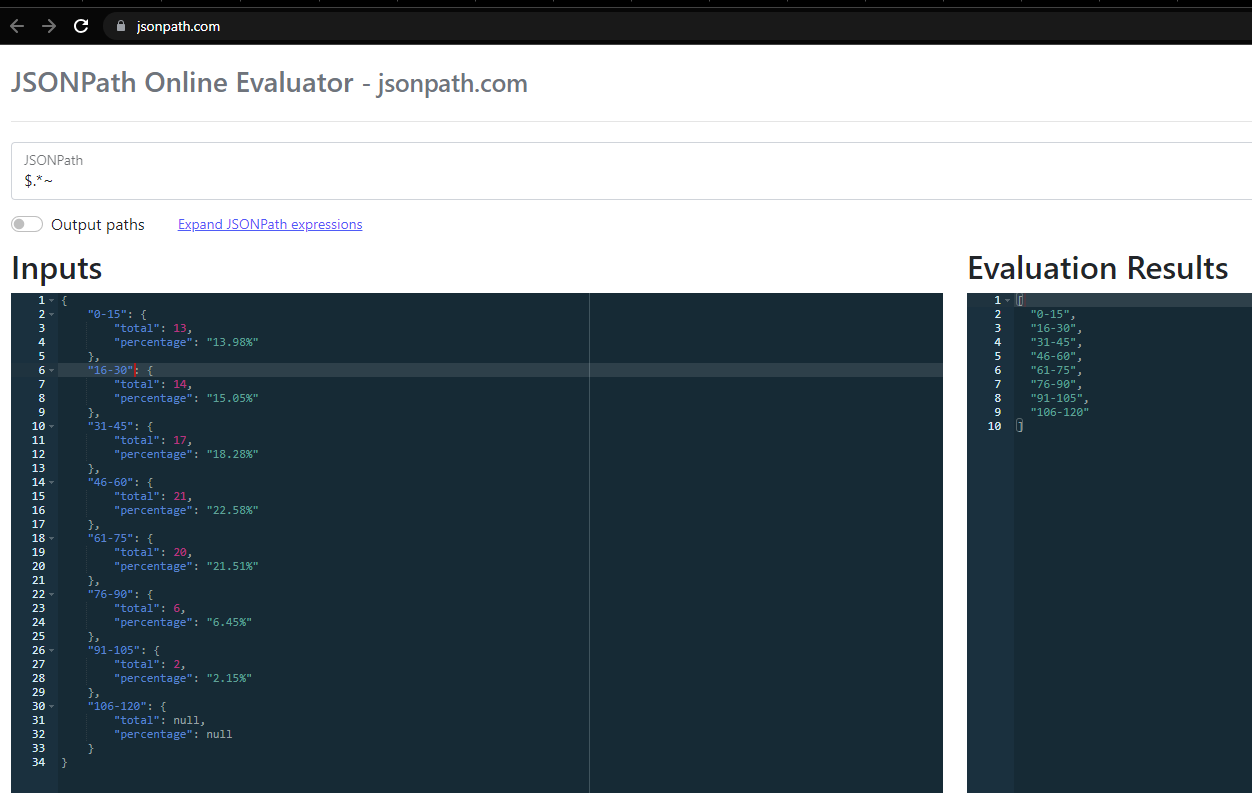The image size is (1252, 802).
Task: Collapse the "61-75" object in Inputs
Action: tap(49, 537)
